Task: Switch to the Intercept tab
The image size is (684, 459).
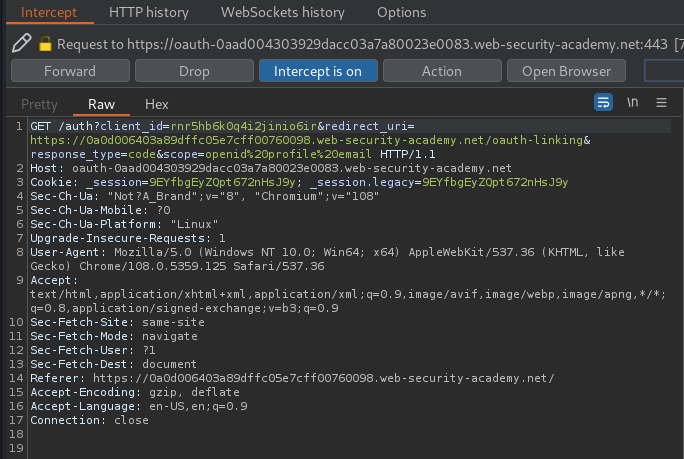Action: point(49,12)
